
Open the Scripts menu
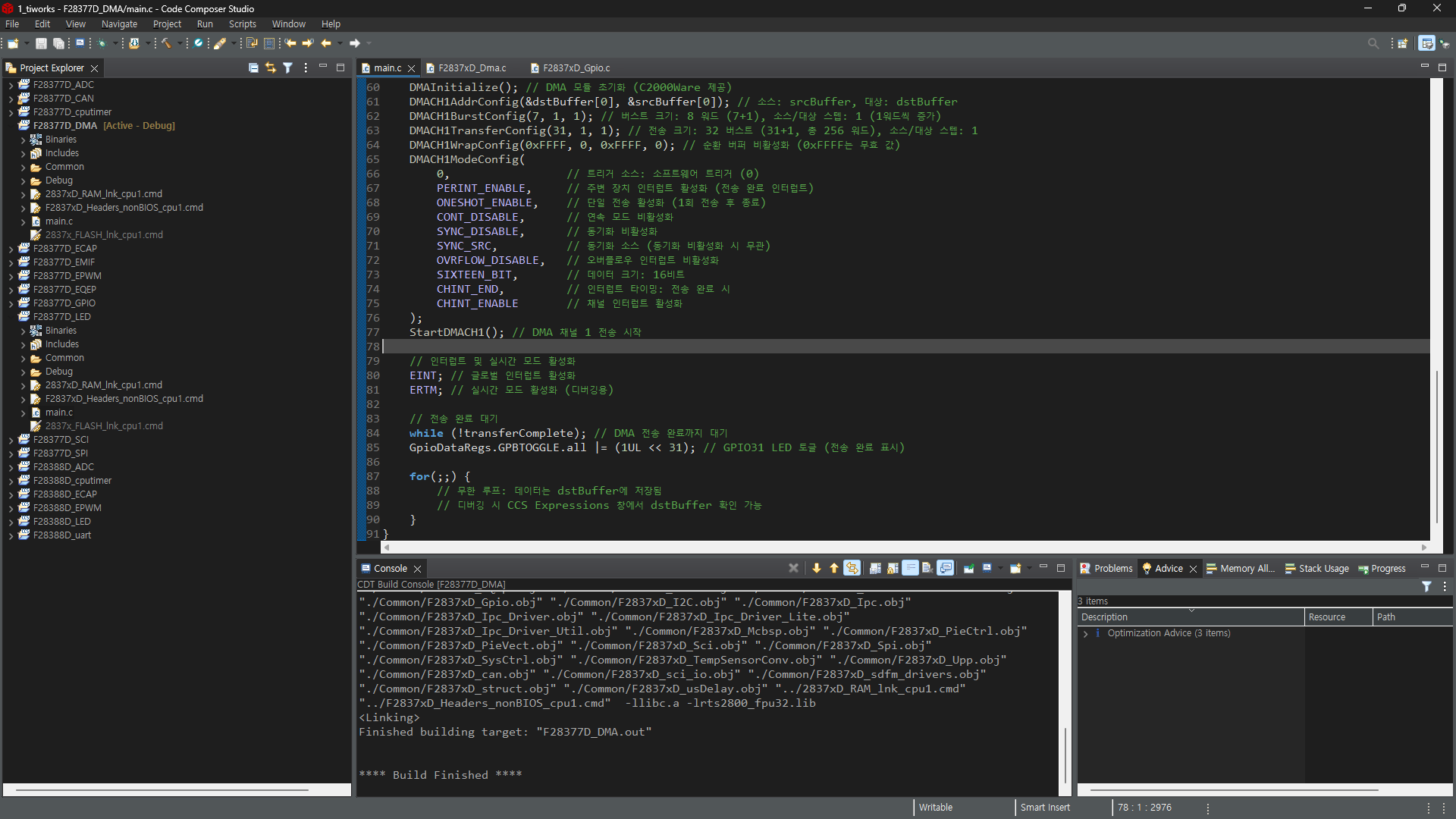[242, 24]
